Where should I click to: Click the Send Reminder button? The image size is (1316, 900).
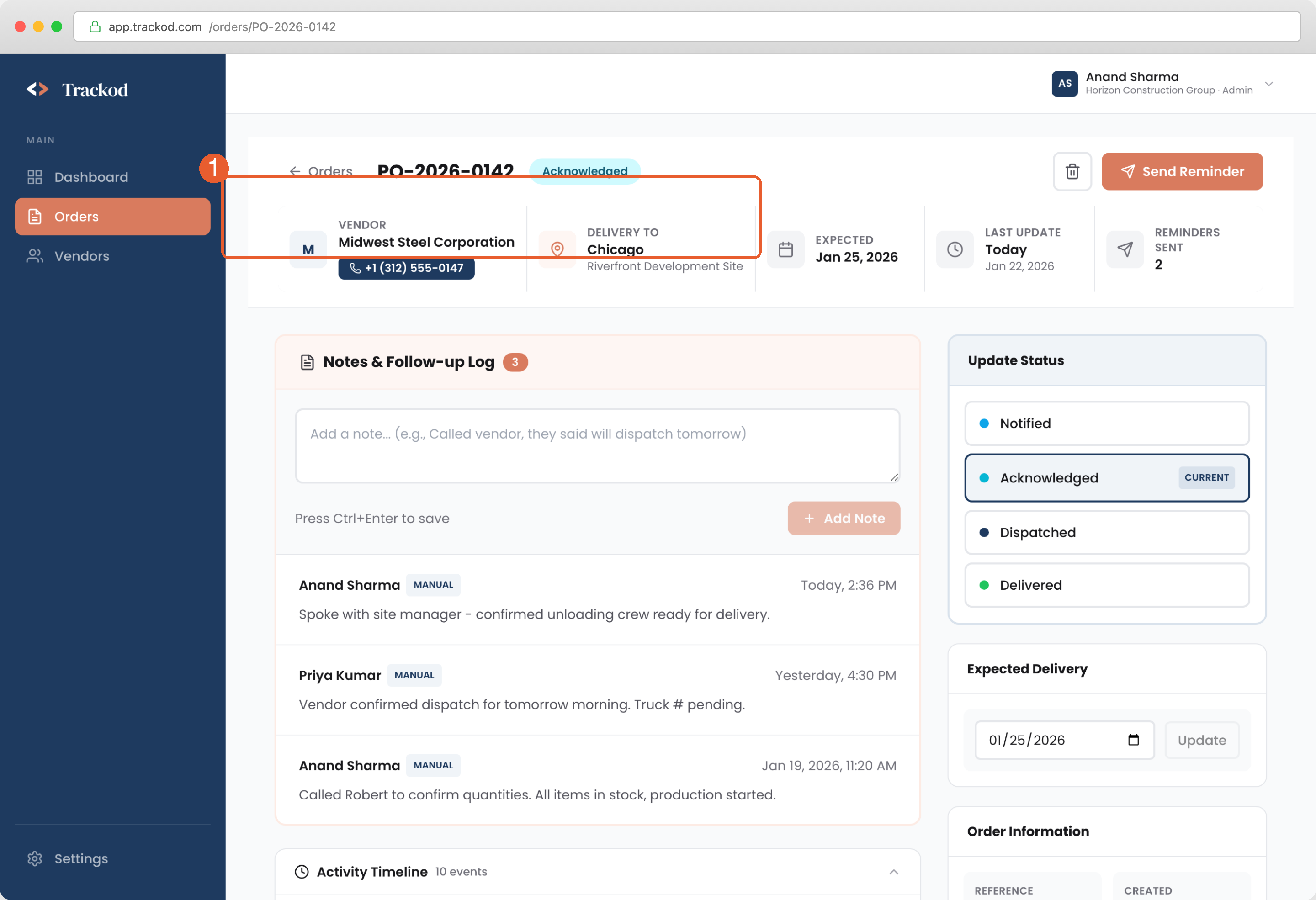(x=1182, y=171)
